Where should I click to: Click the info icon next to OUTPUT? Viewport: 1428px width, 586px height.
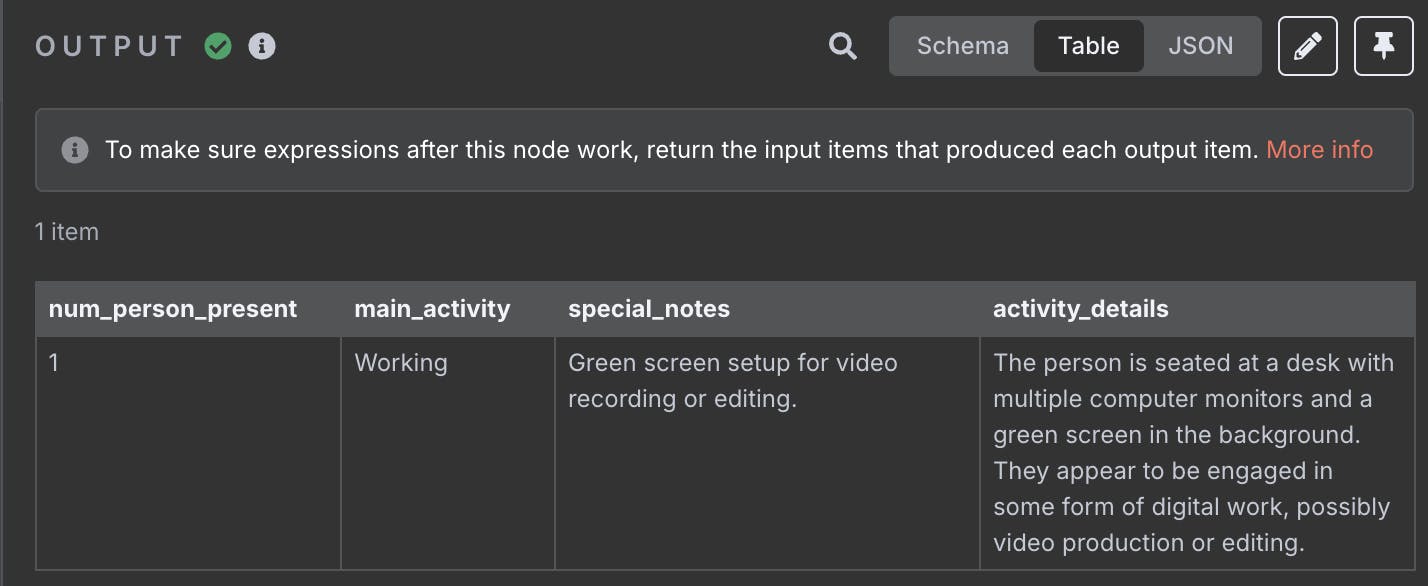(x=262, y=46)
